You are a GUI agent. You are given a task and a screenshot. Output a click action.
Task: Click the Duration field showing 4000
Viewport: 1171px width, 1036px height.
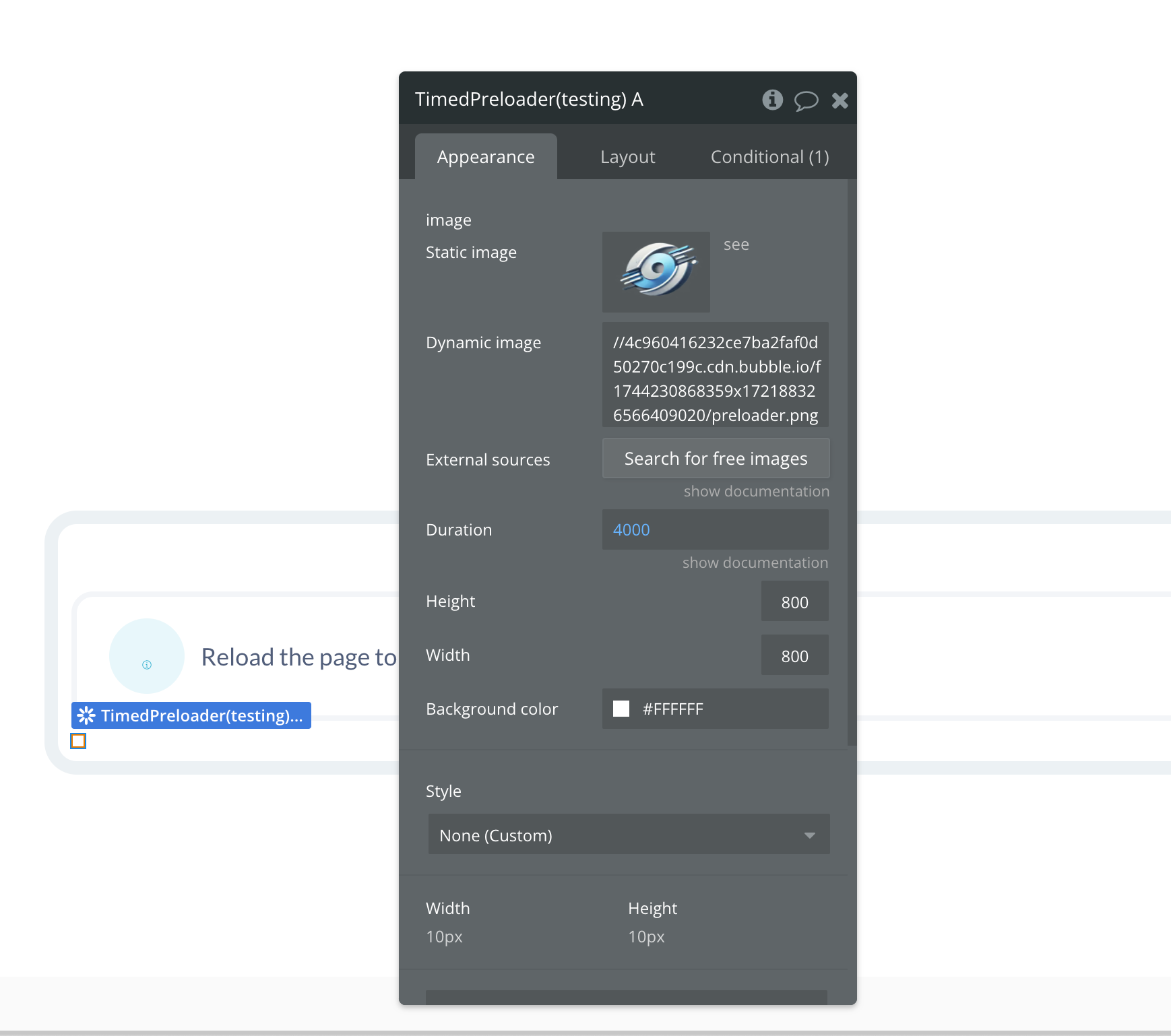[716, 529]
